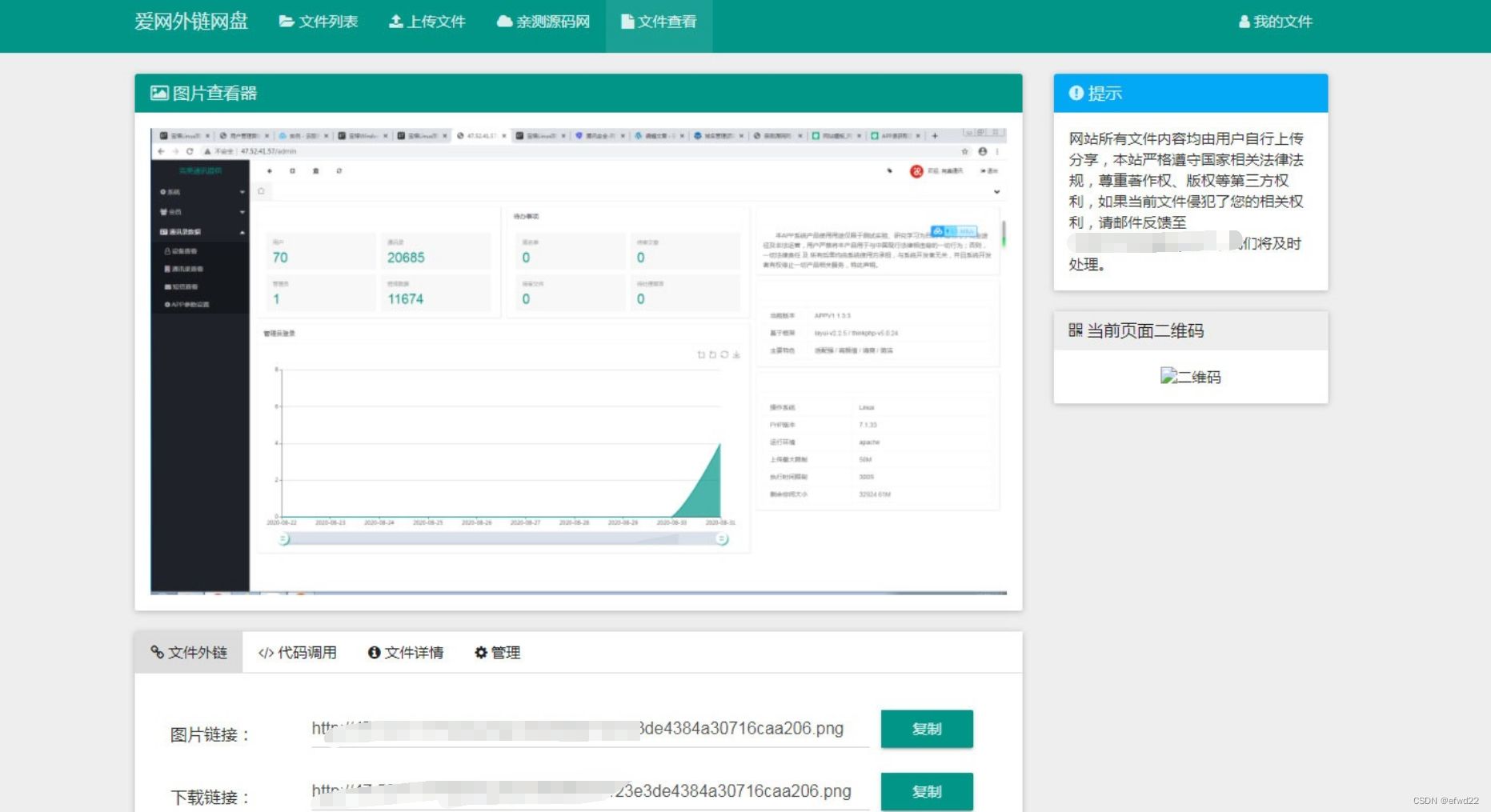This screenshot has width=1491, height=812.
Task: Click 复制 to copy the image link
Action: click(x=926, y=729)
